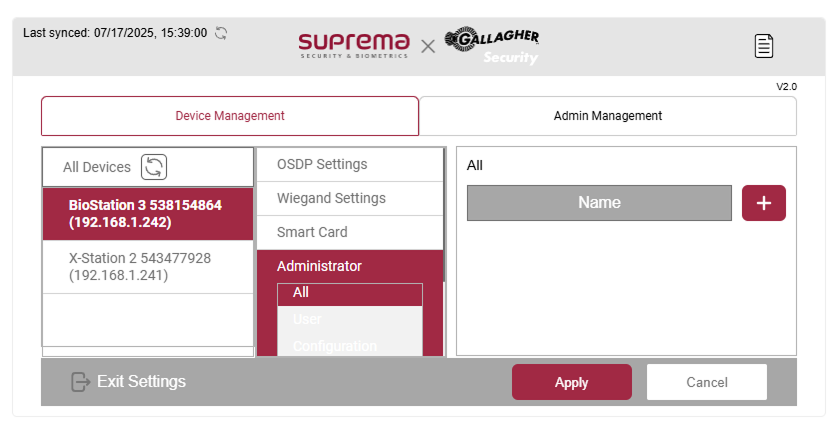Click the plus button to add administrator
The width and height of the screenshot is (838, 434).
764,203
